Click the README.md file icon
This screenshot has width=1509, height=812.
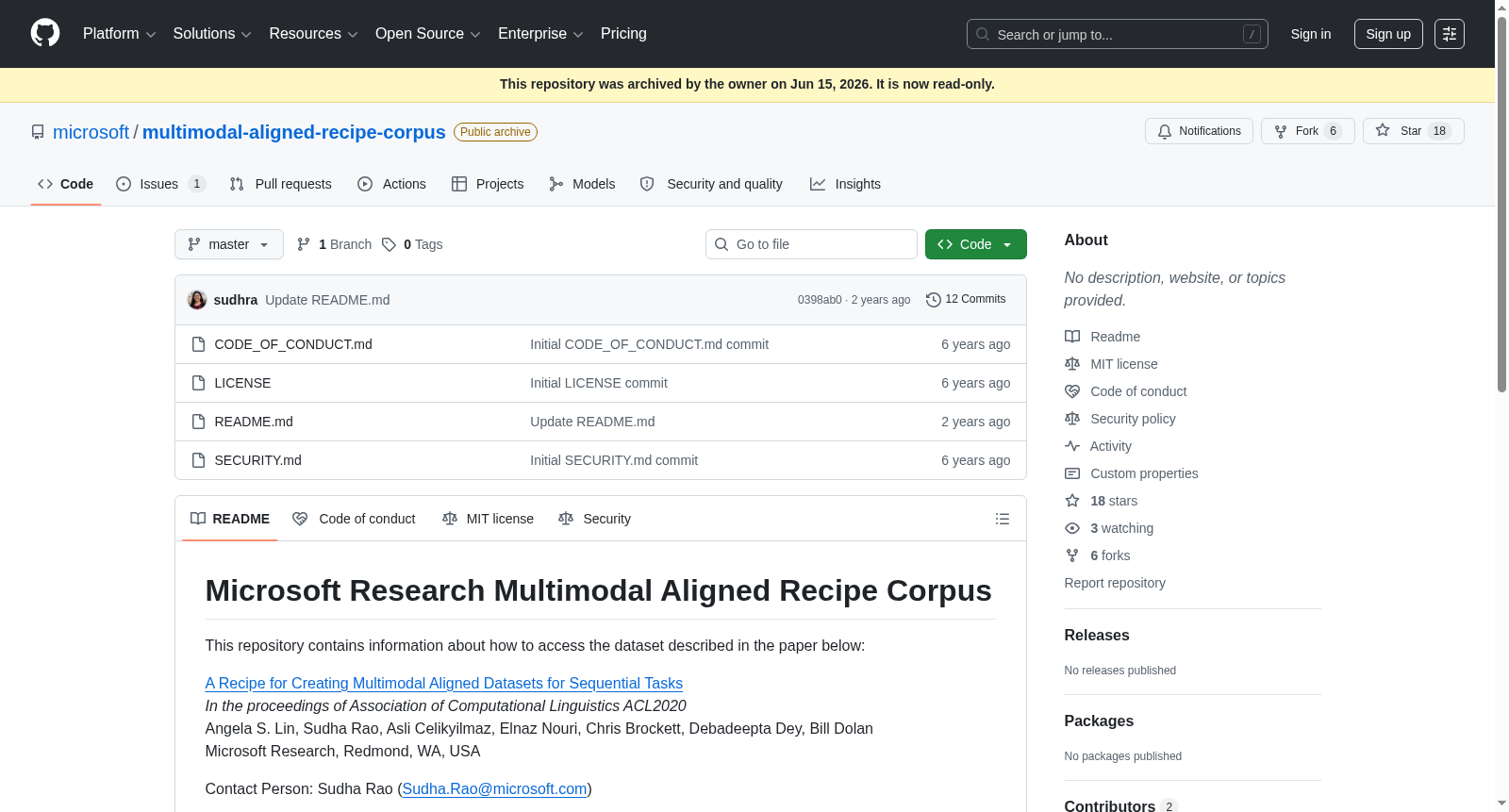click(198, 422)
